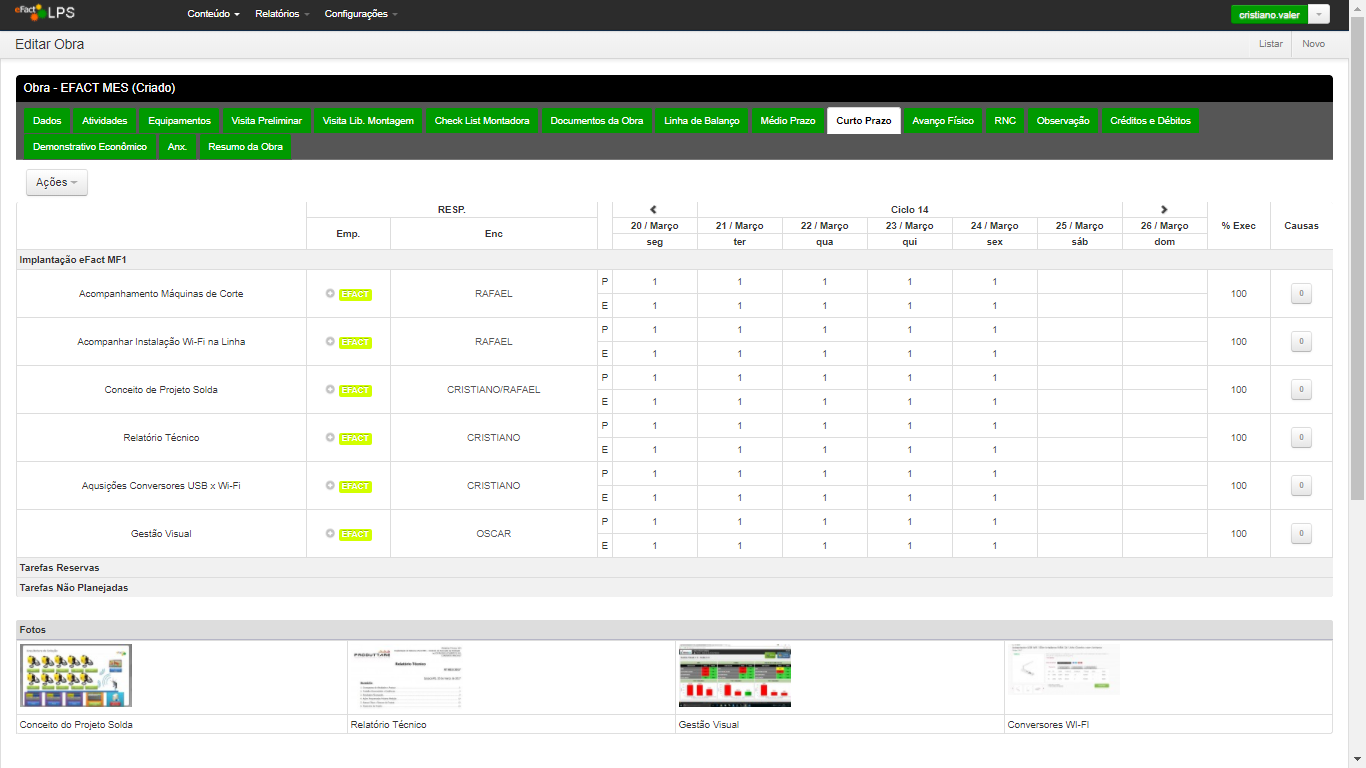Screen dimensions: 1366x768
Task: Click the Tarefas Não Planejadas section header
Action: tap(674, 588)
